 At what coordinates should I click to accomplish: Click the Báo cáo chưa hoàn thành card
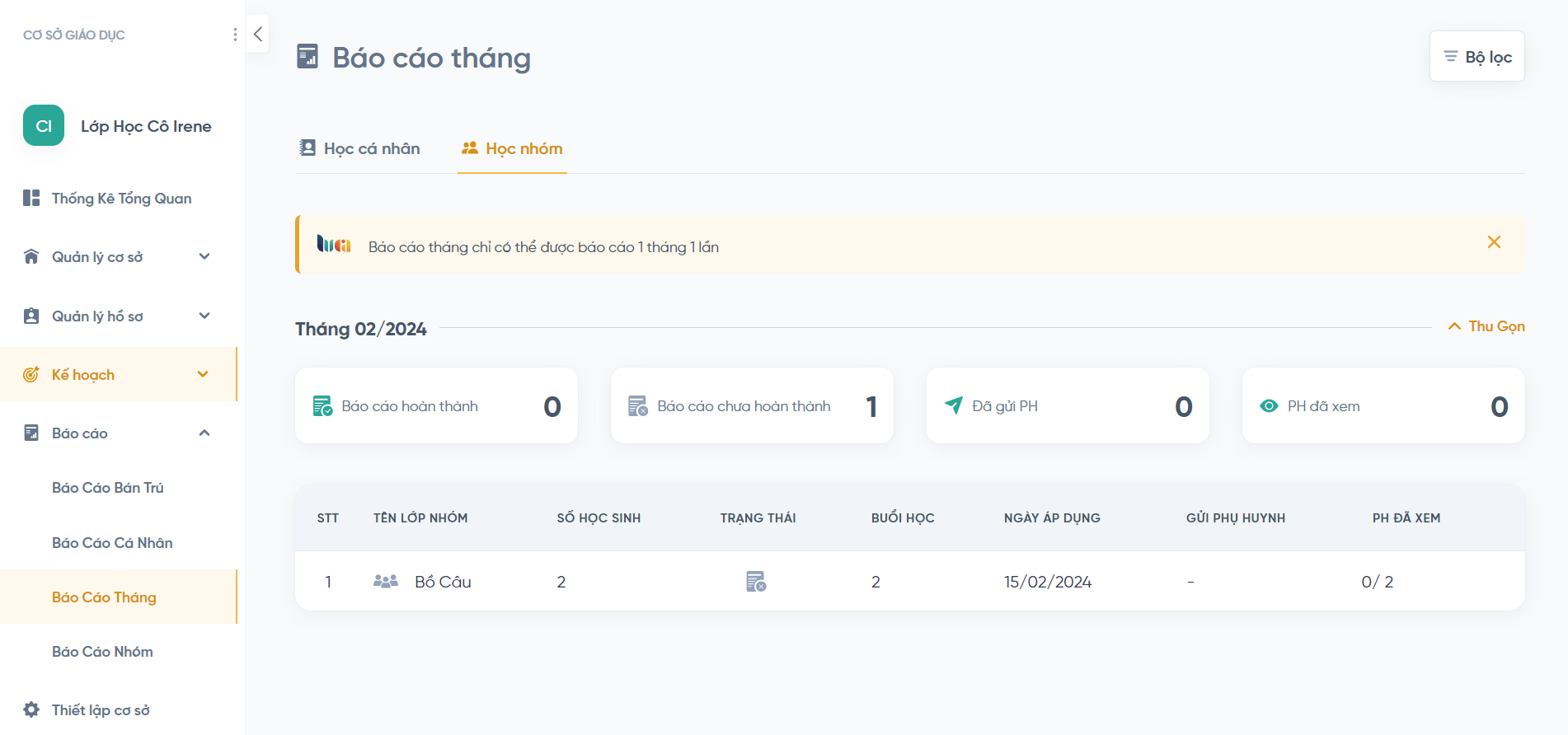(x=751, y=406)
